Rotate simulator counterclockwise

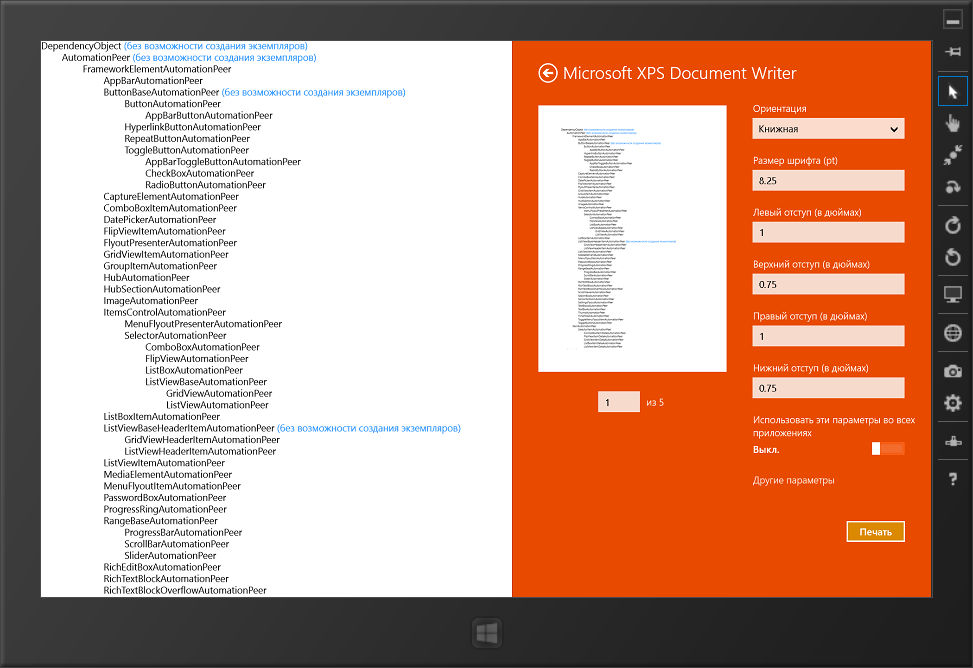point(953,256)
